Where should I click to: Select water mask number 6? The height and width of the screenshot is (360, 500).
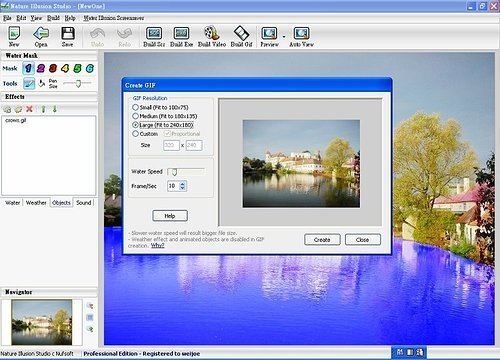click(x=90, y=68)
